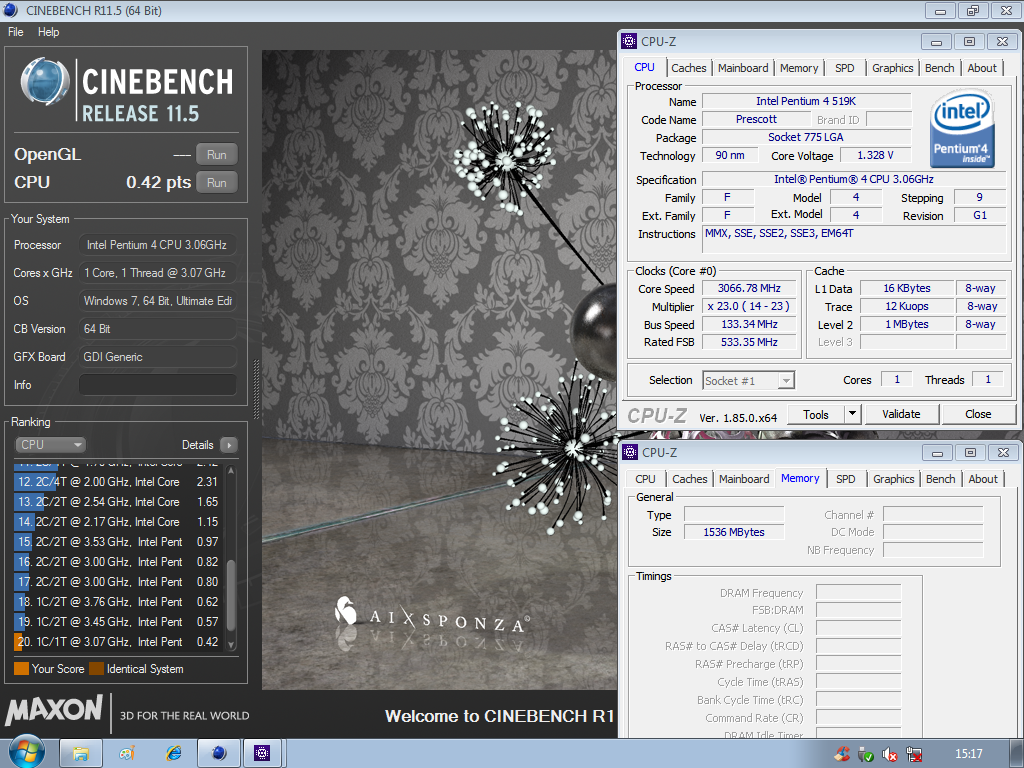Click the Validate button
The height and width of the screenshot is (768, 1024).
click(901, 414)
